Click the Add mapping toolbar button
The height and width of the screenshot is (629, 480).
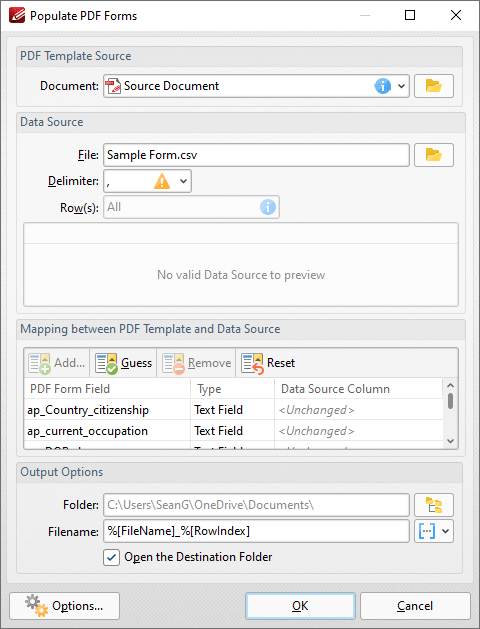(x=57, y=363)
